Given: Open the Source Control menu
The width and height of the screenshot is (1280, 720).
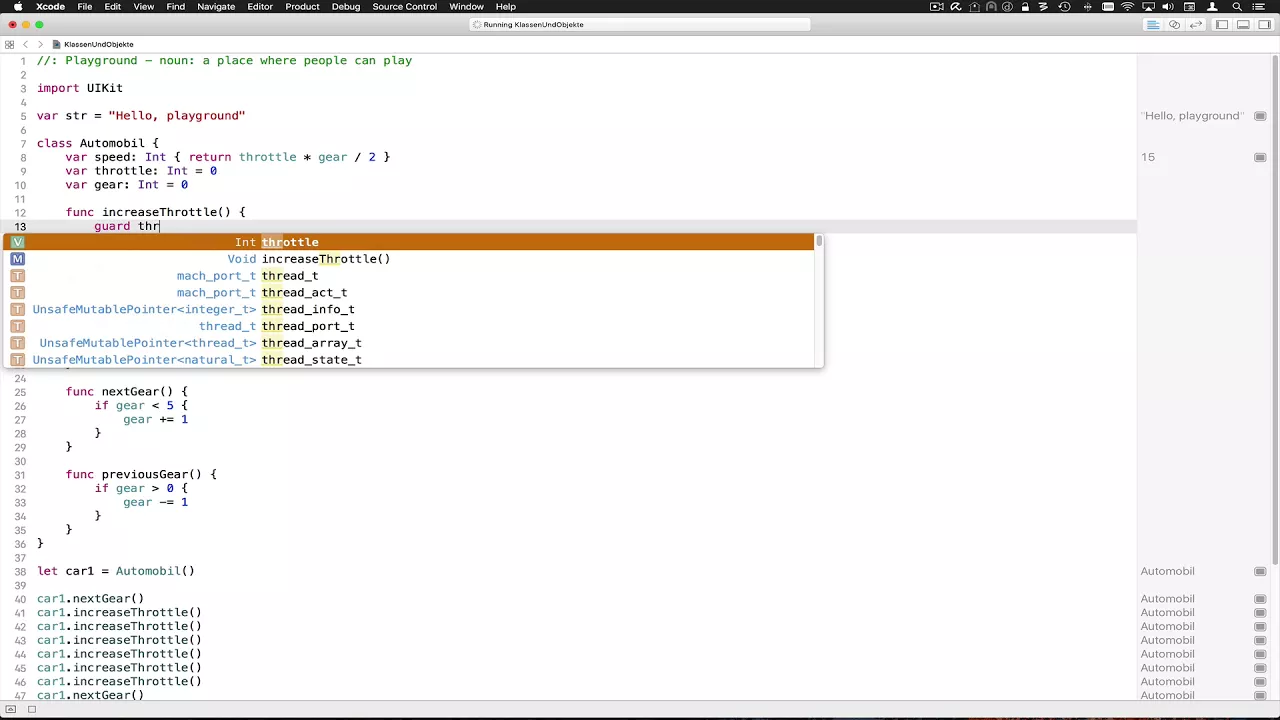Looking at the screenshot, I should pyautogui.click(x=405, y=7).
